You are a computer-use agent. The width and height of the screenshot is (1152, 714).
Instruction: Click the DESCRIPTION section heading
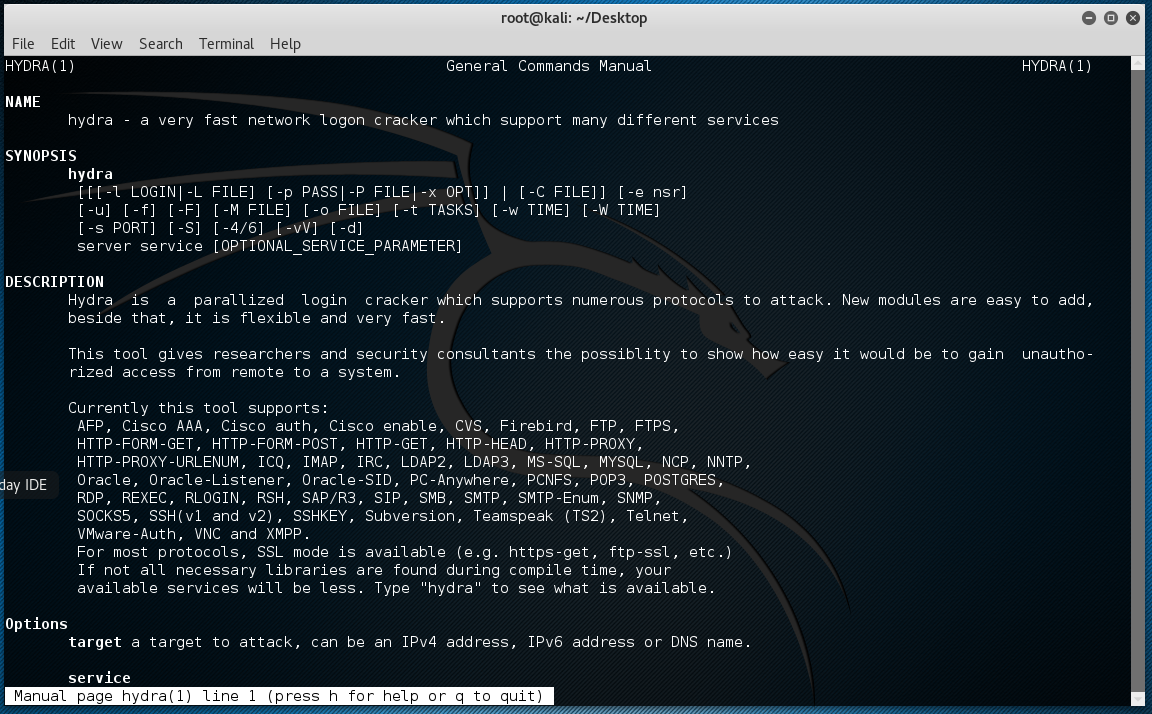pos(54,282)
